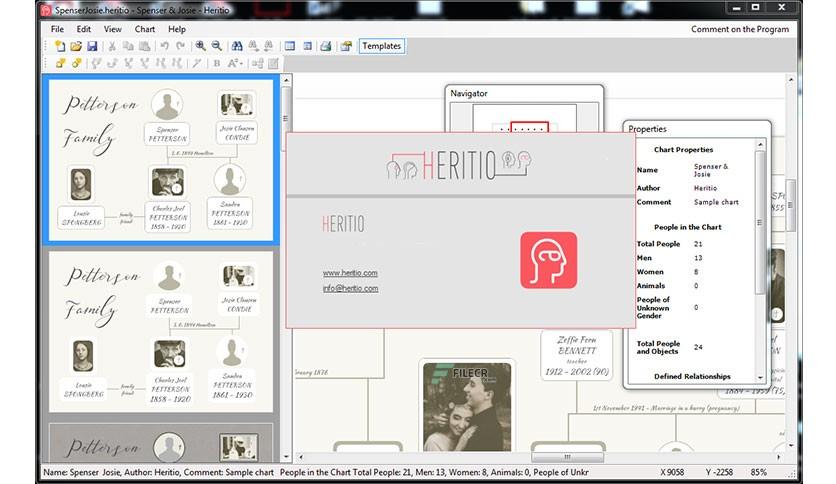
Task: Click the last edit icon in second toolbar
Action: [274, 63]
